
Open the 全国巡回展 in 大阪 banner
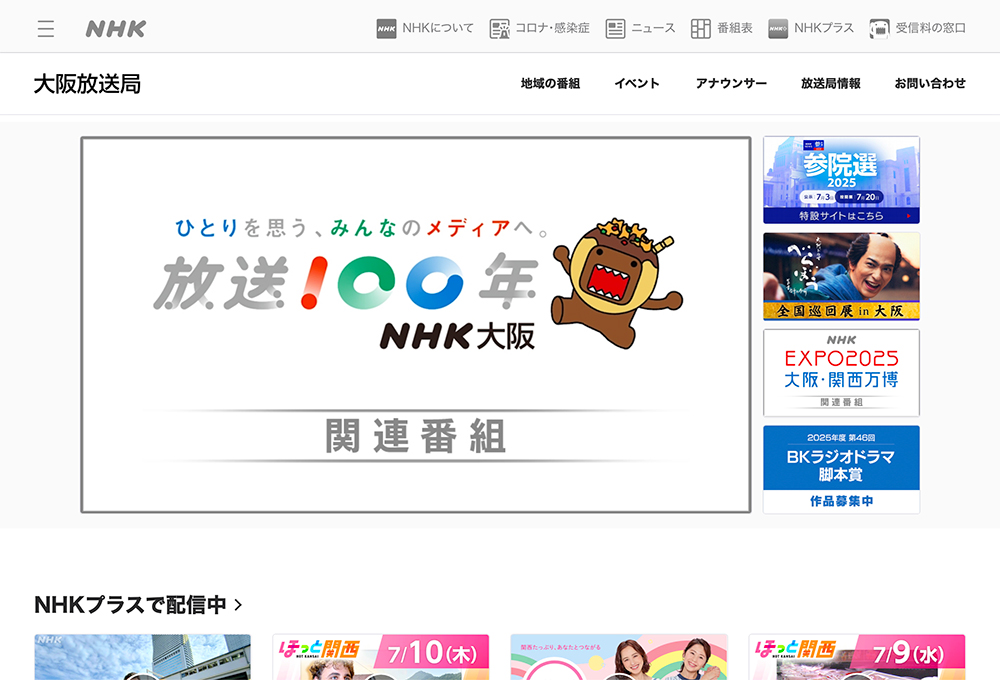click(841, 276)
